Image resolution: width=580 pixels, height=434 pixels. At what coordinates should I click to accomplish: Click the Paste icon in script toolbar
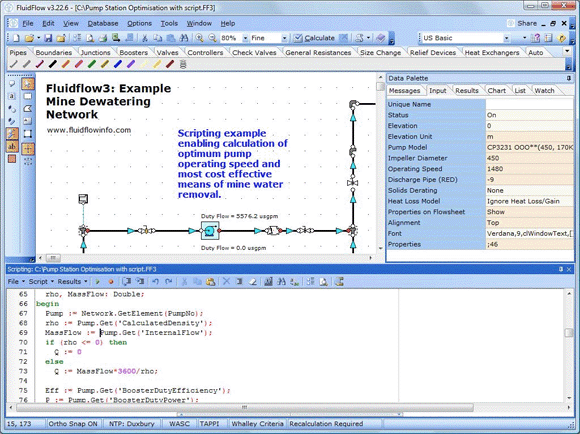[x=210, y=282]
